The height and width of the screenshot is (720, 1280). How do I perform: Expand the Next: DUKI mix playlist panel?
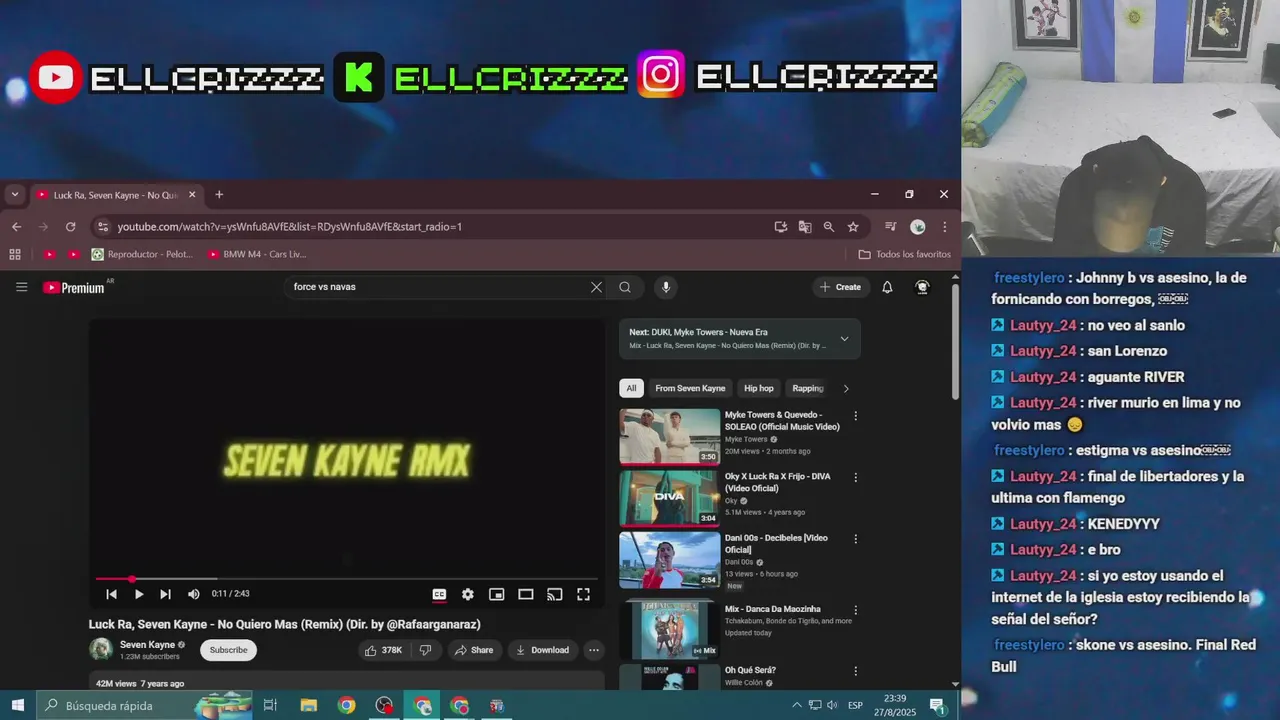(x=844, y=339)
